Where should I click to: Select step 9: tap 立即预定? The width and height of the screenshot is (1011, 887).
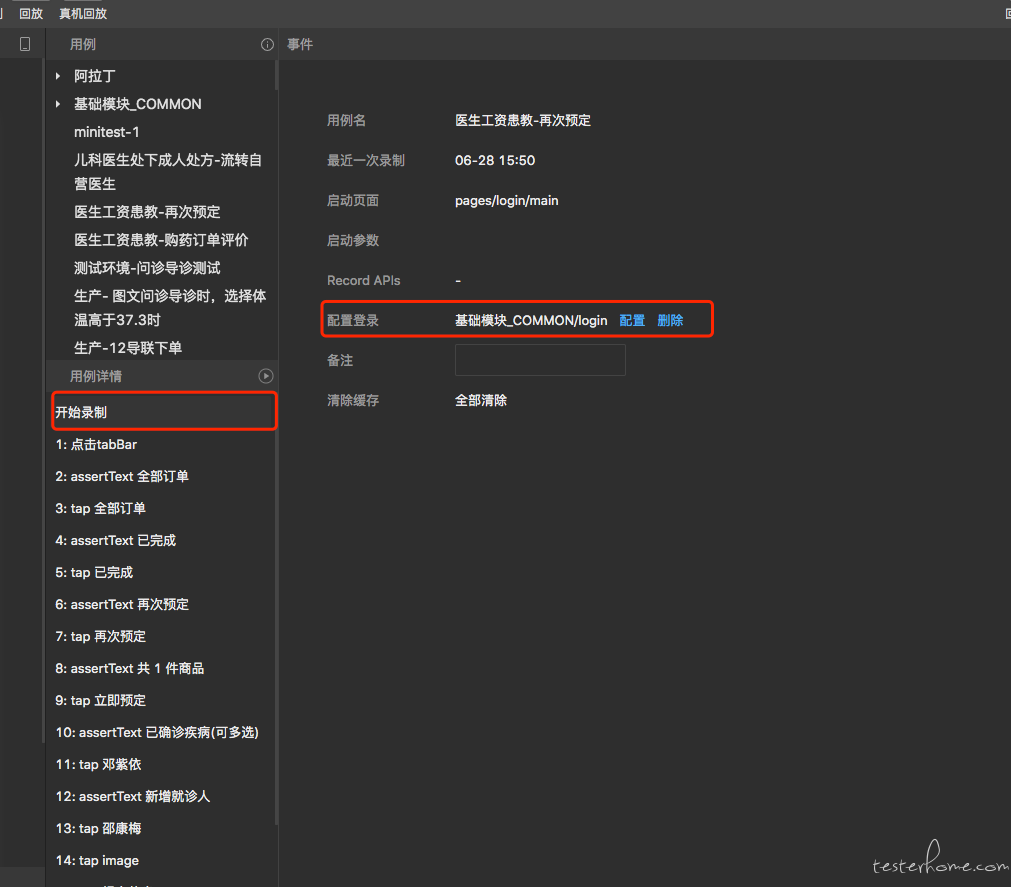tap(101, 701)
